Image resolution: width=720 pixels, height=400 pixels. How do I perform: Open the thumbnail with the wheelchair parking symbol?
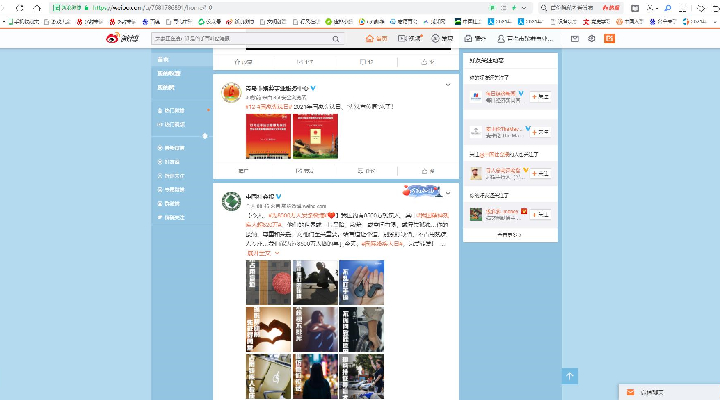268,377
